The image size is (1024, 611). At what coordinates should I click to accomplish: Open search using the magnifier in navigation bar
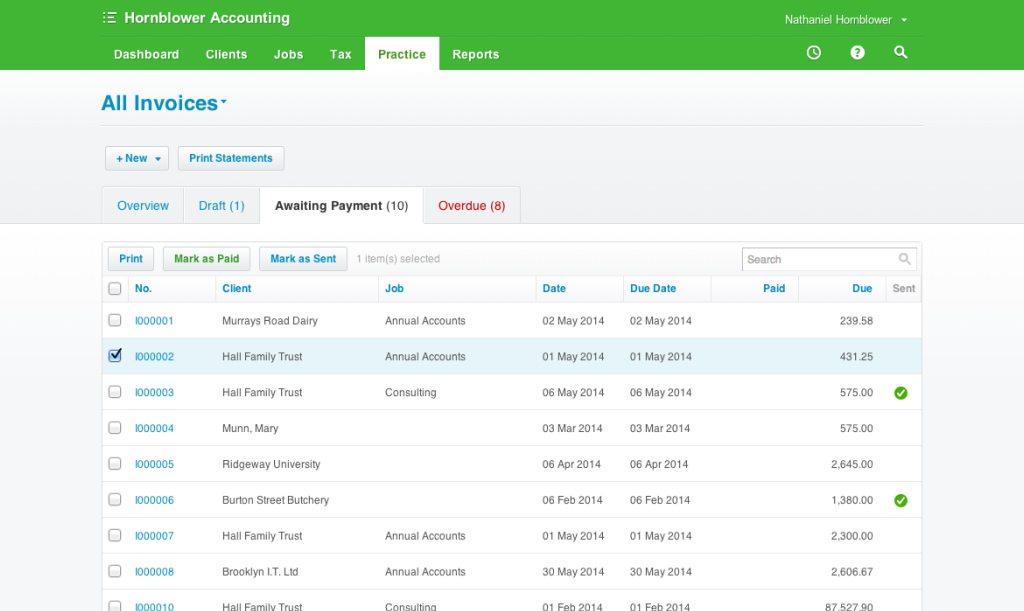coord(900,52)
